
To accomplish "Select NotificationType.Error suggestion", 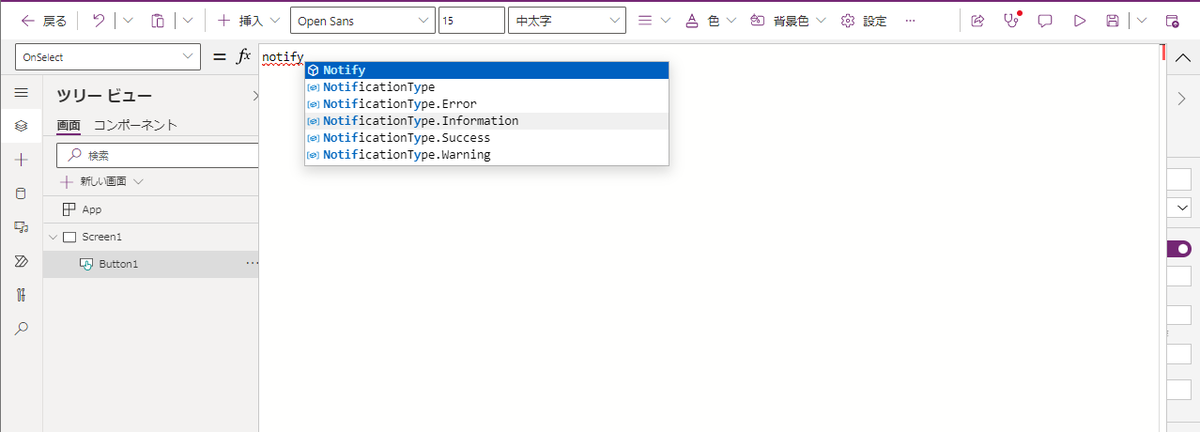I will pos(486,104).
